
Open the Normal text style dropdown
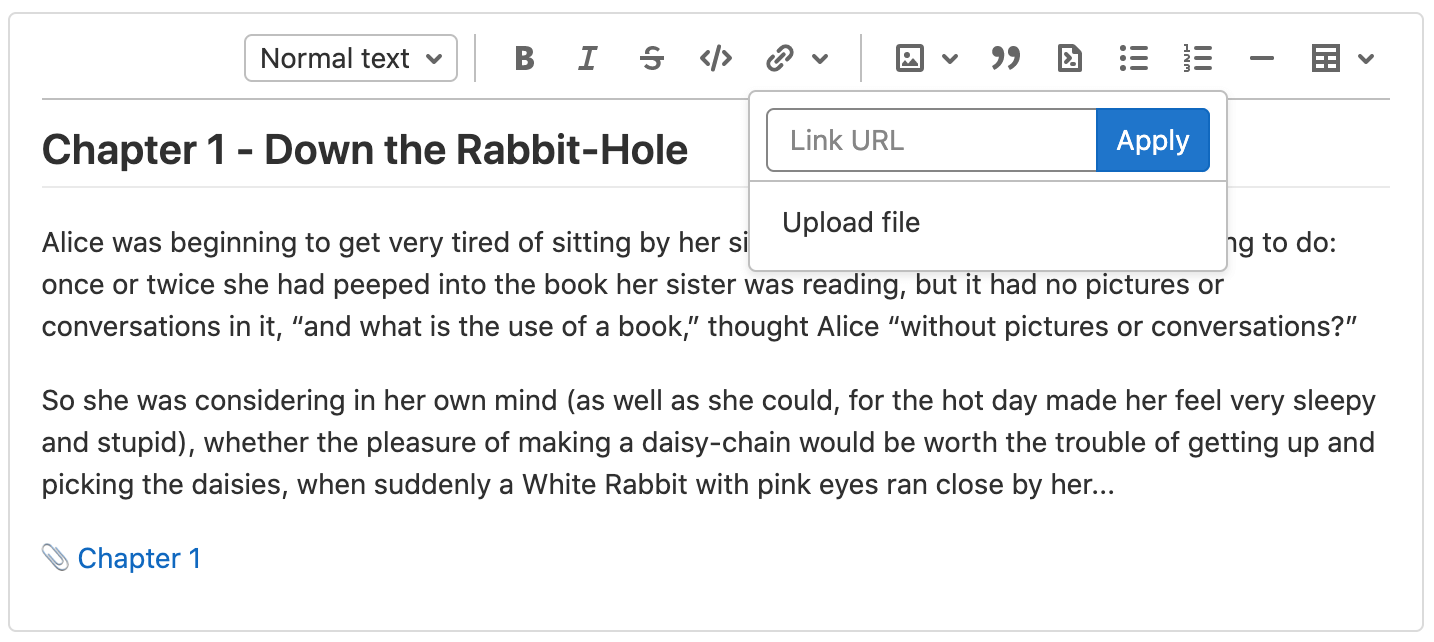tap(350, 58)
